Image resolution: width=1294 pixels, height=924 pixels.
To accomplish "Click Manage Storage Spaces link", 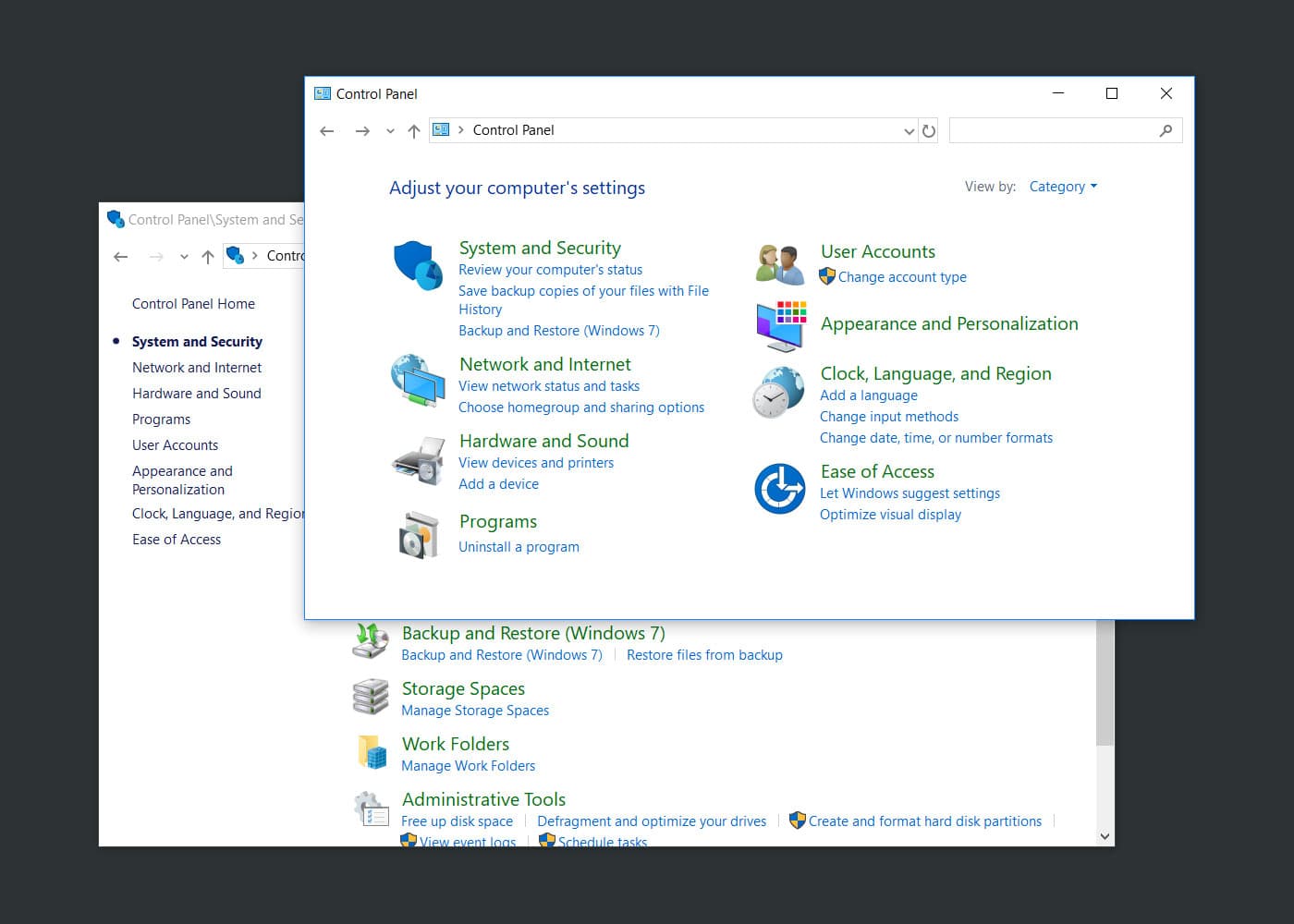I will [475, 711].
